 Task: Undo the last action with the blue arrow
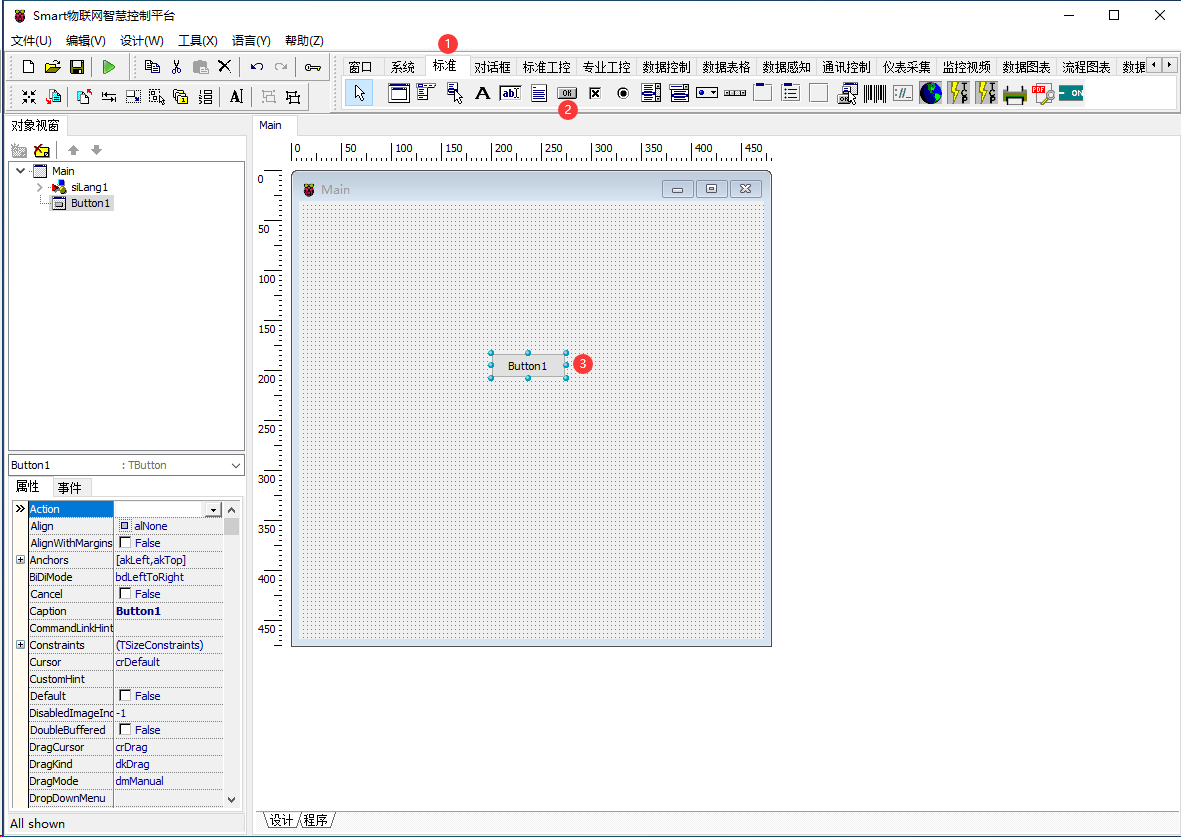[257, 67]
